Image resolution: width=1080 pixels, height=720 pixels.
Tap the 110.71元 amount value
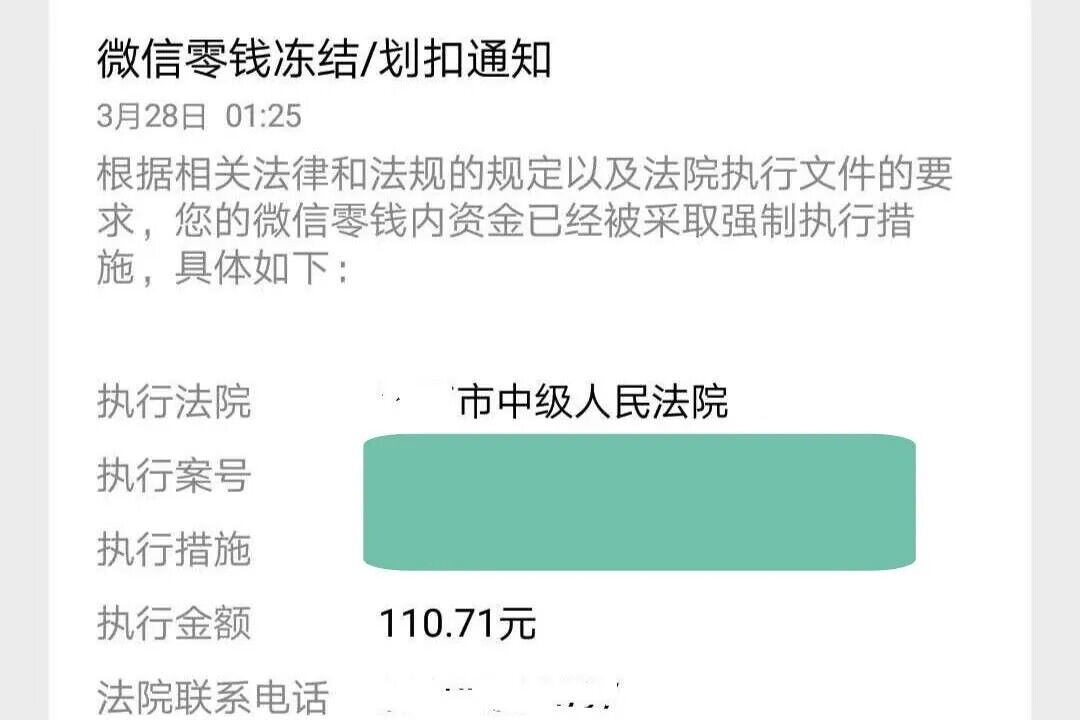coord(458,623)
